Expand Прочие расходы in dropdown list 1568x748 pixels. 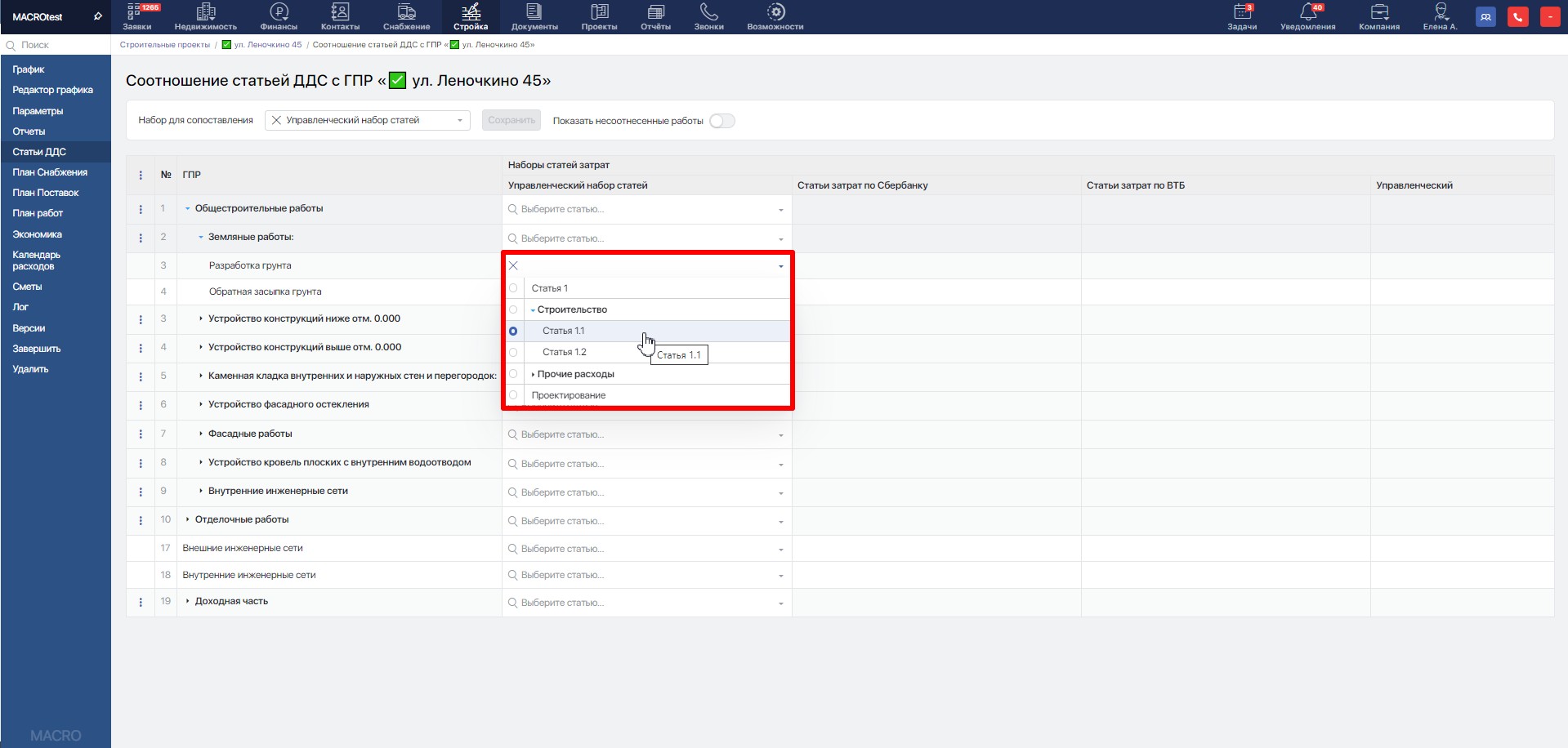pos(533,374)
